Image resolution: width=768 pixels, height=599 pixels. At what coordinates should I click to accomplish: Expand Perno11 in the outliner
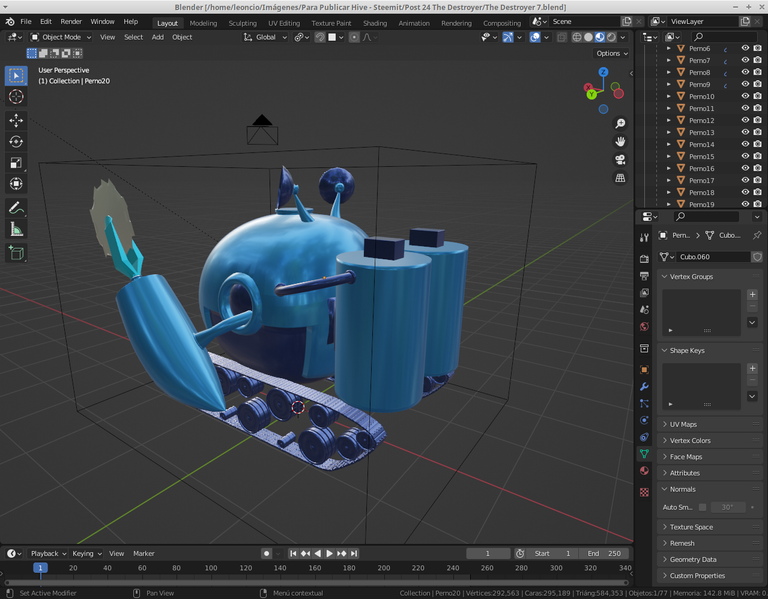(x=669, y=108)
